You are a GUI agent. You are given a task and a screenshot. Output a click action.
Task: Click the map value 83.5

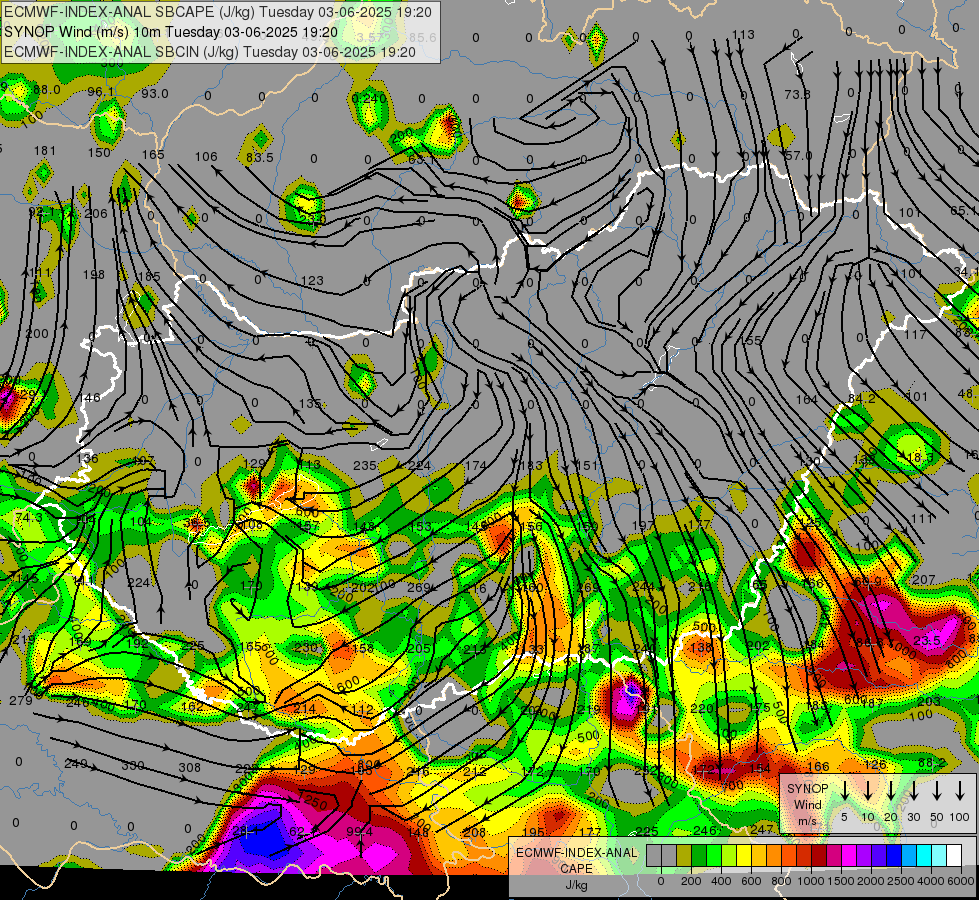[x=260, y=157]
